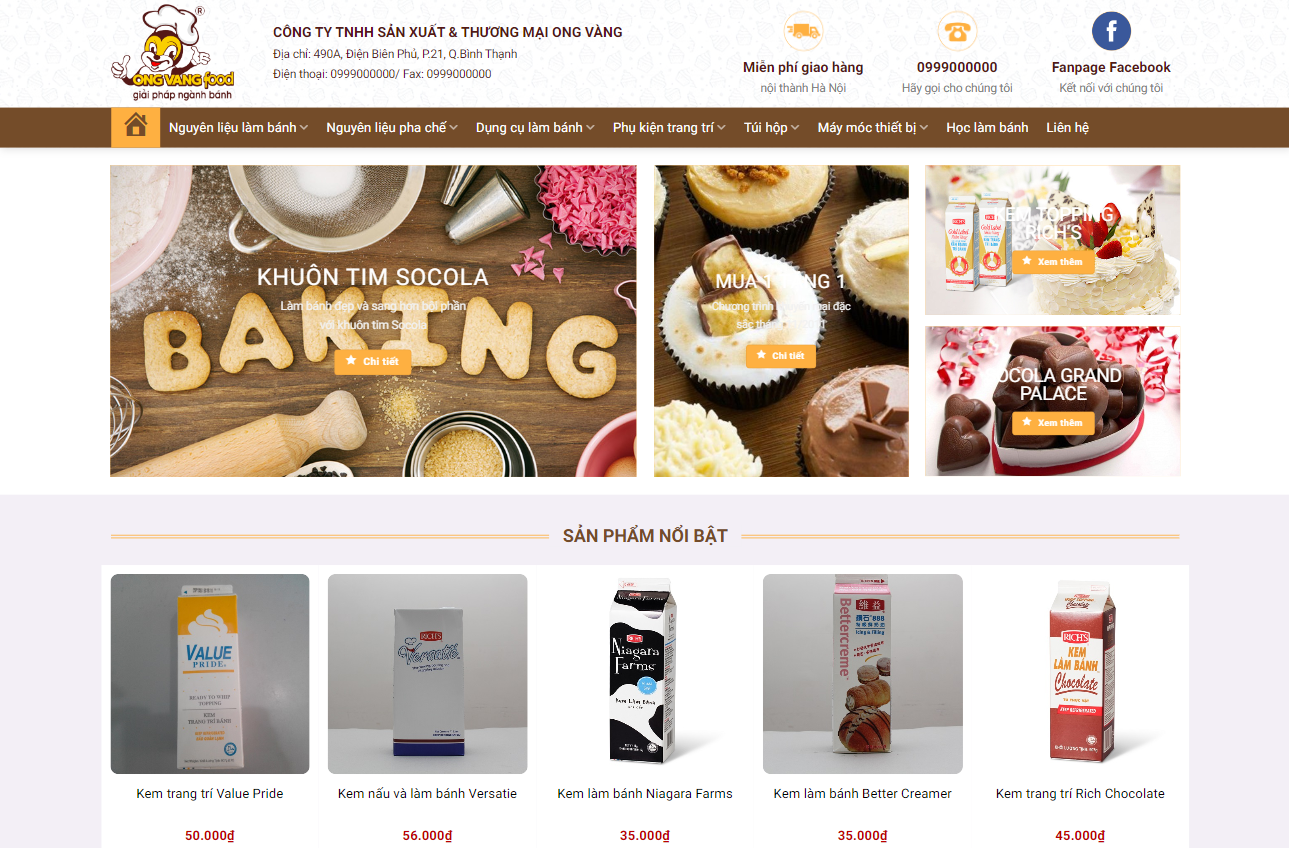Open the Dụng cụ làm bánh dropdown
Image resolution: width=1289 pixels, height=848 pixels.
click(535, 127)
